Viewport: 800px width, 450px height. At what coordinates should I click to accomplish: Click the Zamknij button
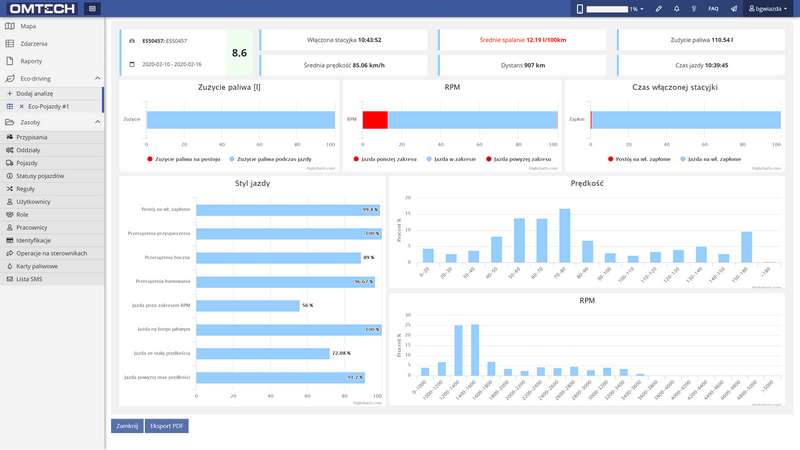click(126, 425)
